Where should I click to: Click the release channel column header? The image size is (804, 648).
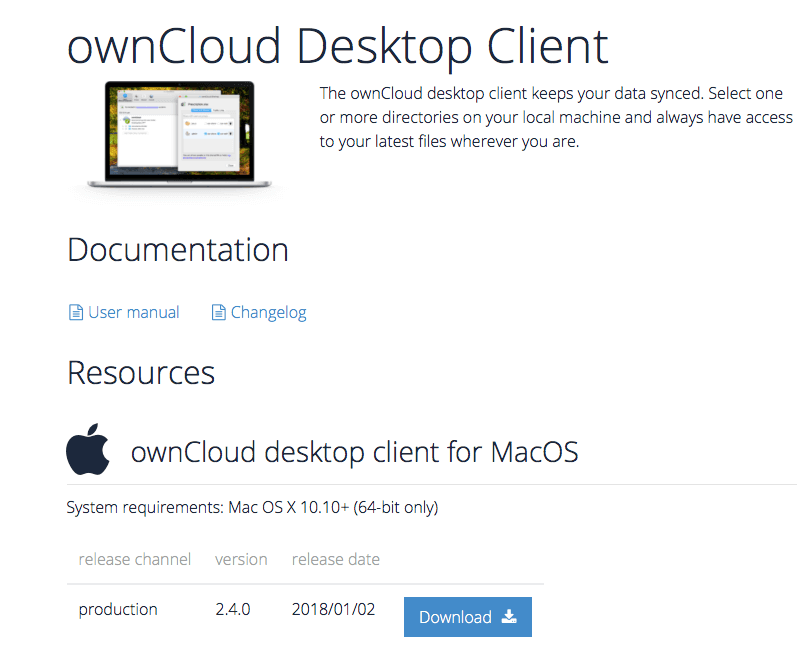(x=134, y=559)
